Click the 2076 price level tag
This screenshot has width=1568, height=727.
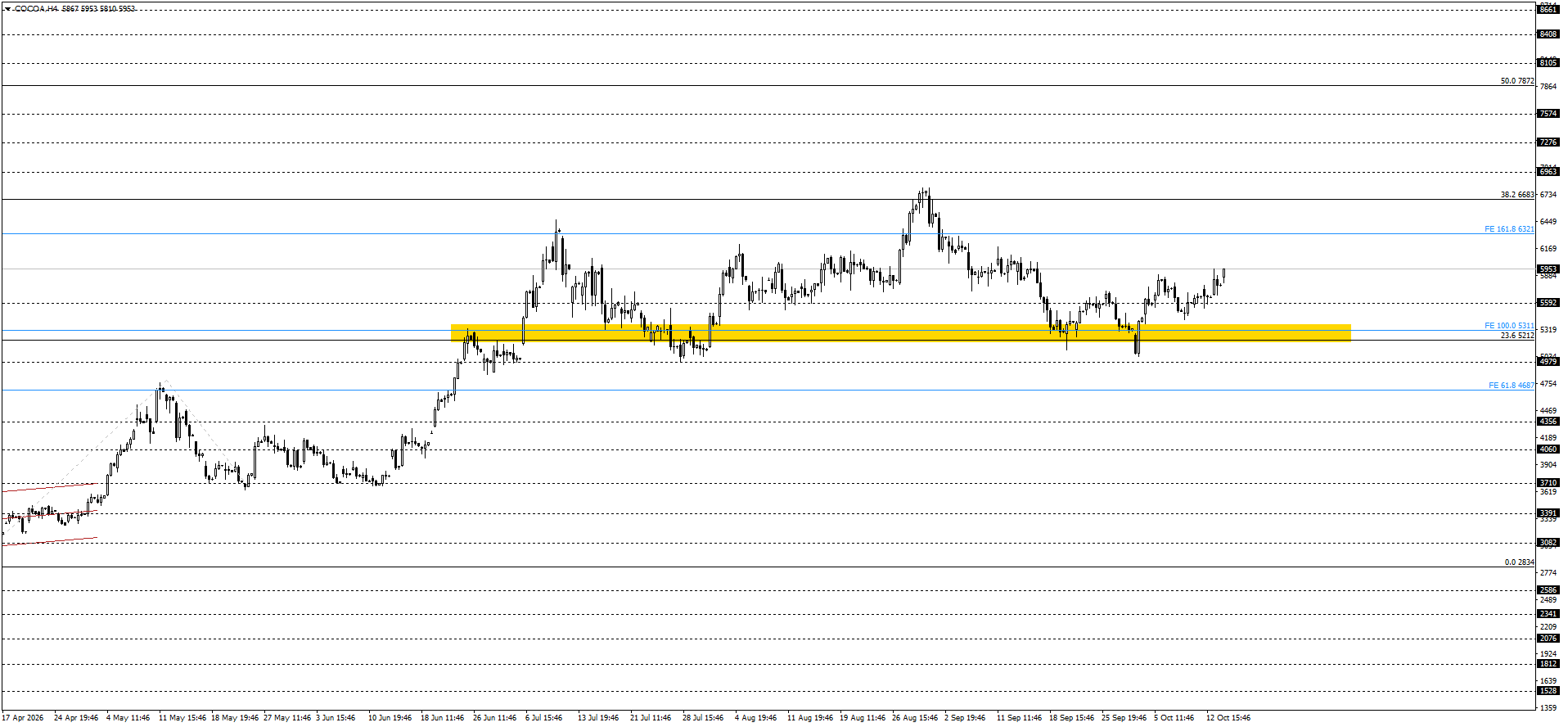click(x=1548, y=639)
